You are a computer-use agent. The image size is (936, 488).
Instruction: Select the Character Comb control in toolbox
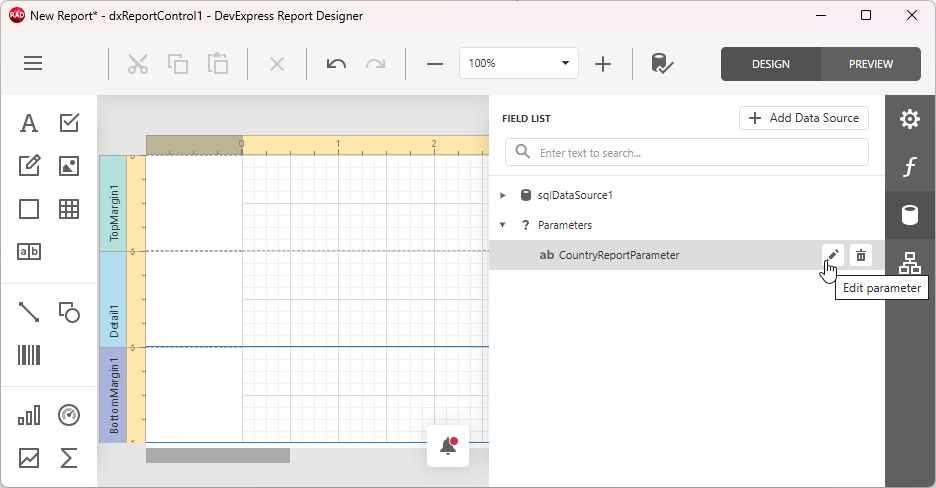coord(29,252)
